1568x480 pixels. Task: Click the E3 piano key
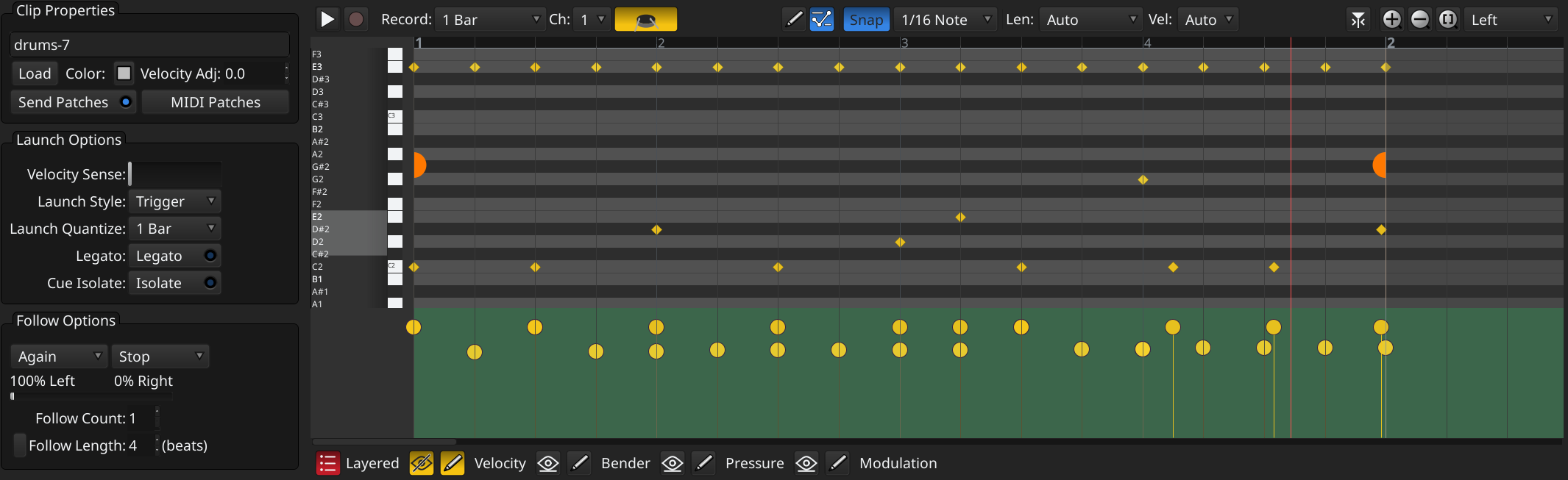click(x=395, y=67)
